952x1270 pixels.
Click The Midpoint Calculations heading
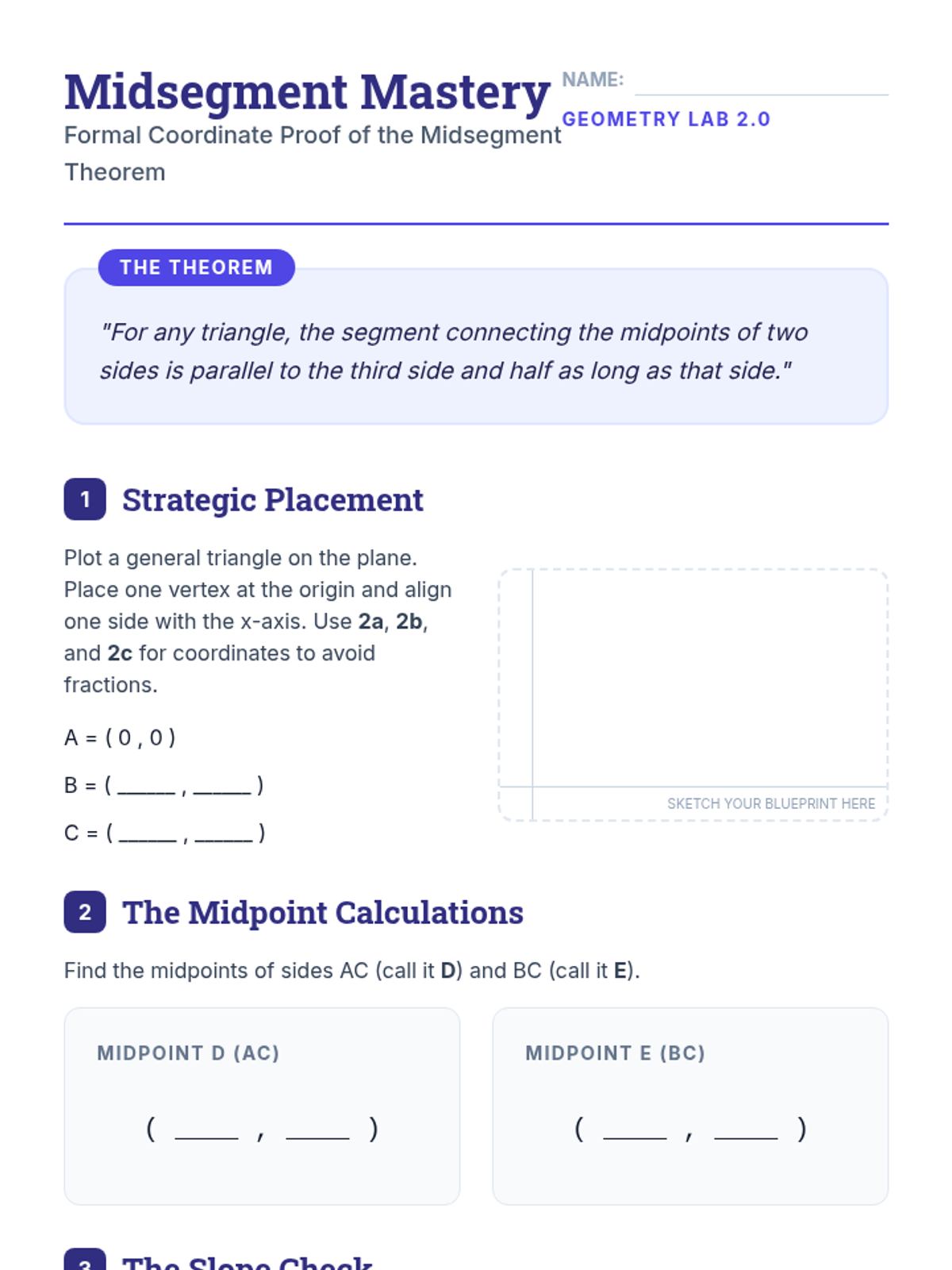point(322,913)
